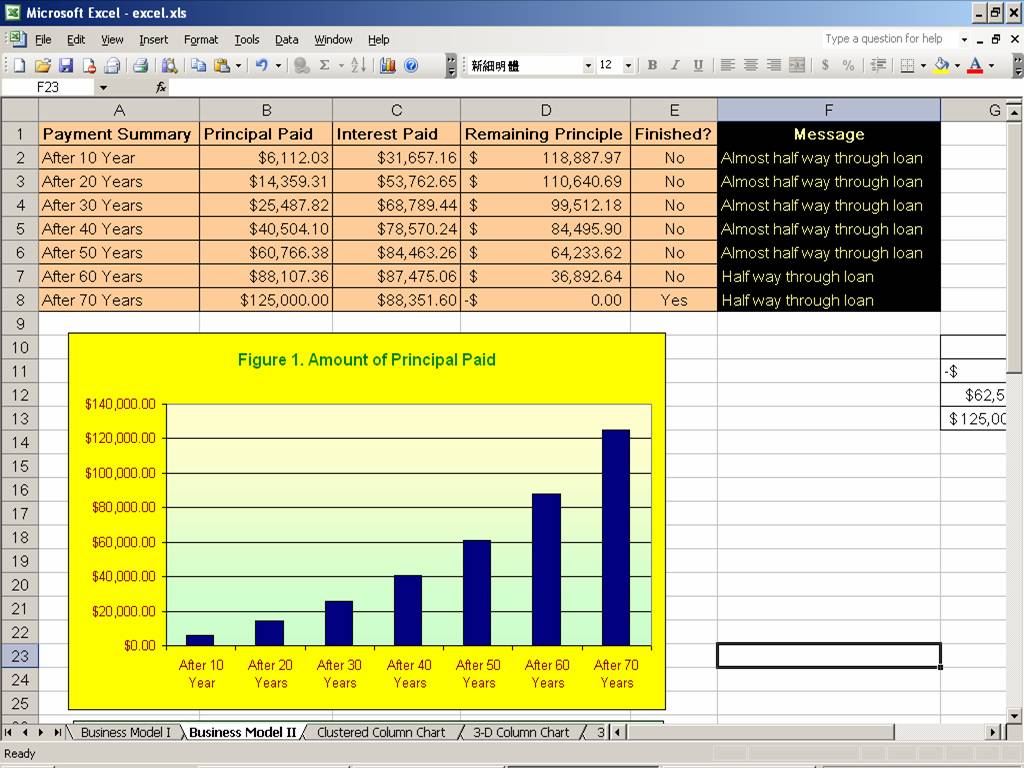Image resolution: width=1024 pixels, height=768 pixels.
Task: Click the Copy icon in toolbar
Action: click(198, 65)
